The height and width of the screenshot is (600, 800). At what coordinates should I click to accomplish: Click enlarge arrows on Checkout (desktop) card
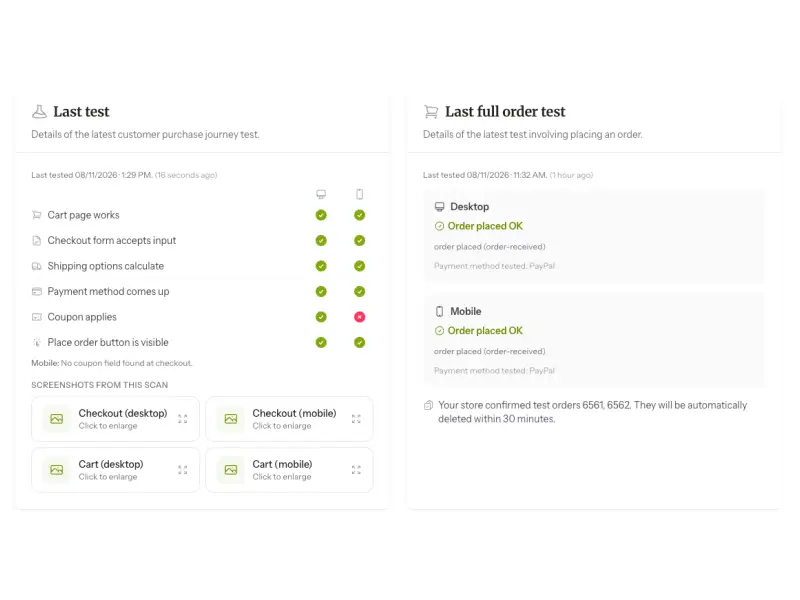[x=183, y=419]
